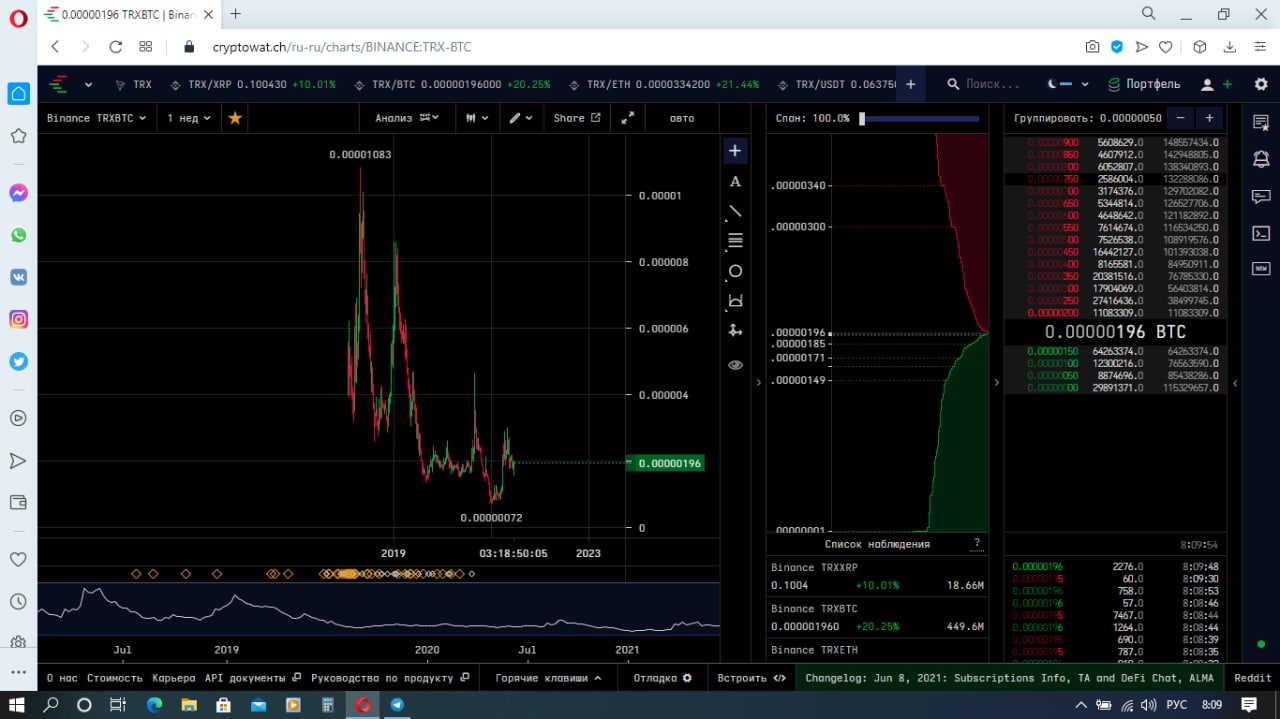Select TRX/XRP ticker in the top bar
The height and width of the screenshot is (719, 1280).
click(254, 85)
